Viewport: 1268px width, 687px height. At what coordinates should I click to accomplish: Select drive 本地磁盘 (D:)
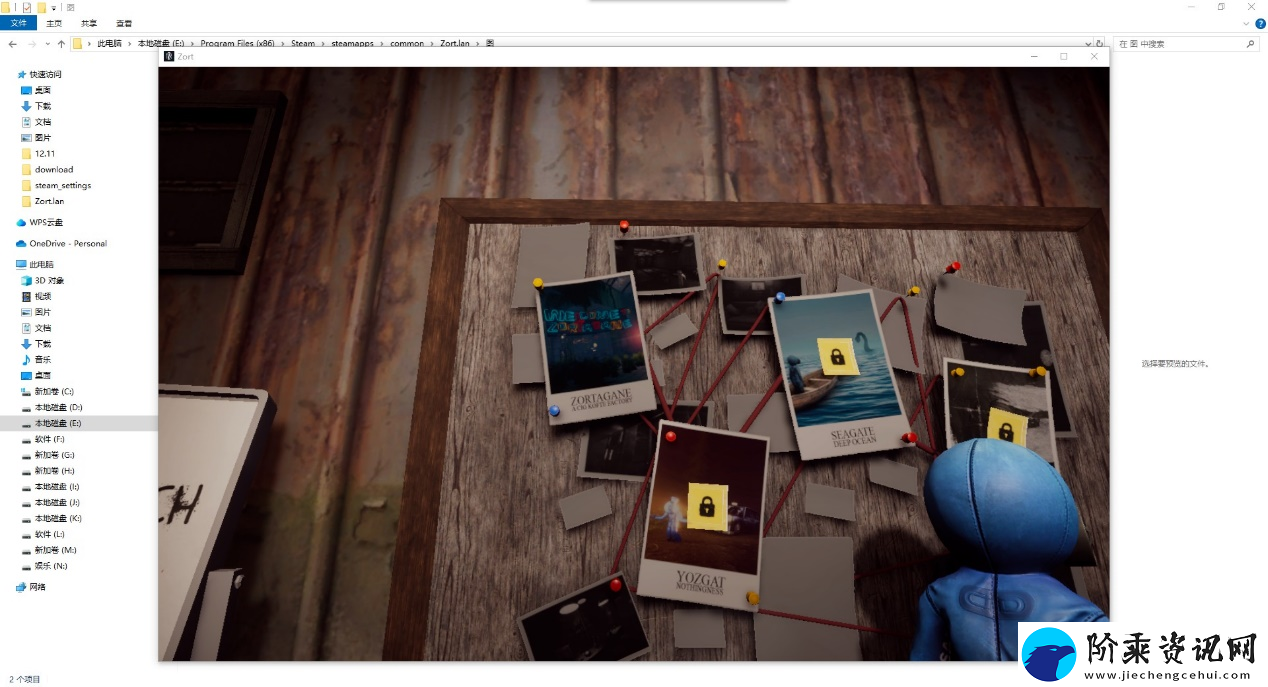coord(51,407)
